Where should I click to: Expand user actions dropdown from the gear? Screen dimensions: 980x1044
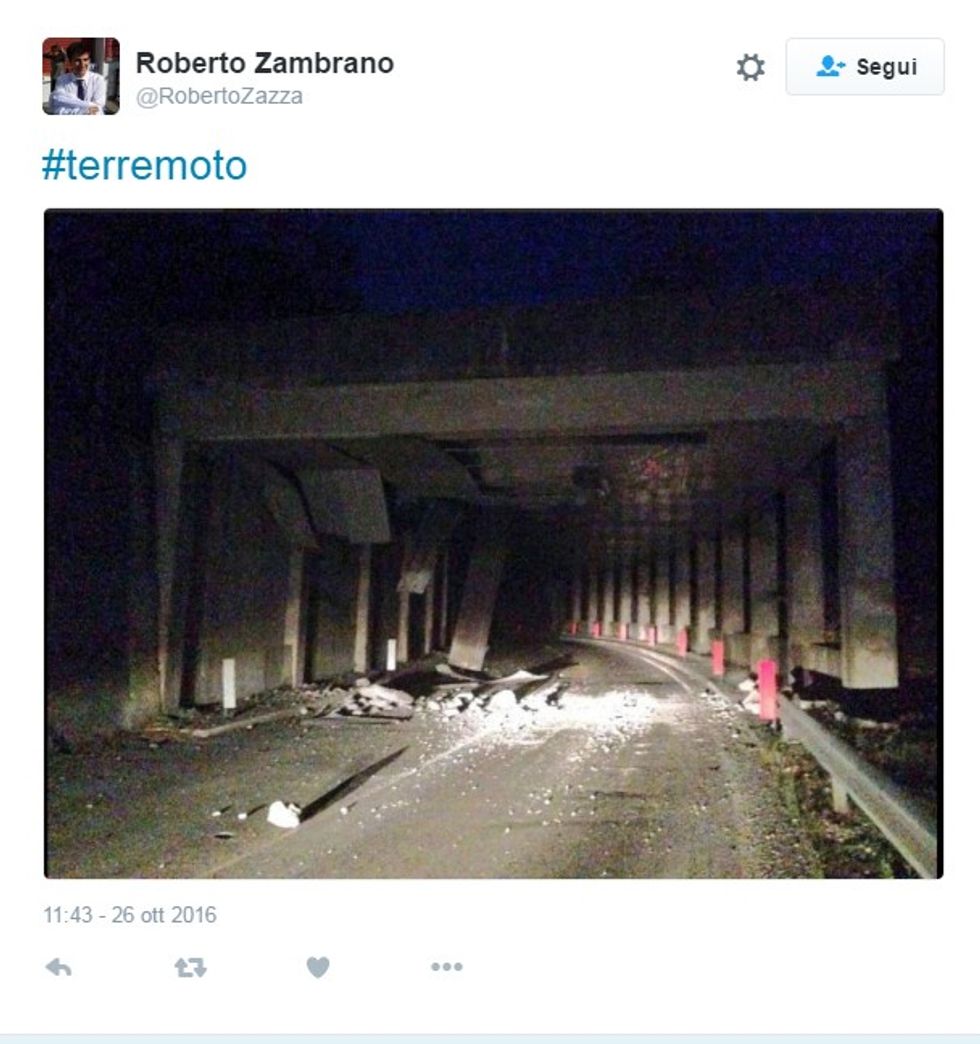pyautogui.click(x=750, y=67)
